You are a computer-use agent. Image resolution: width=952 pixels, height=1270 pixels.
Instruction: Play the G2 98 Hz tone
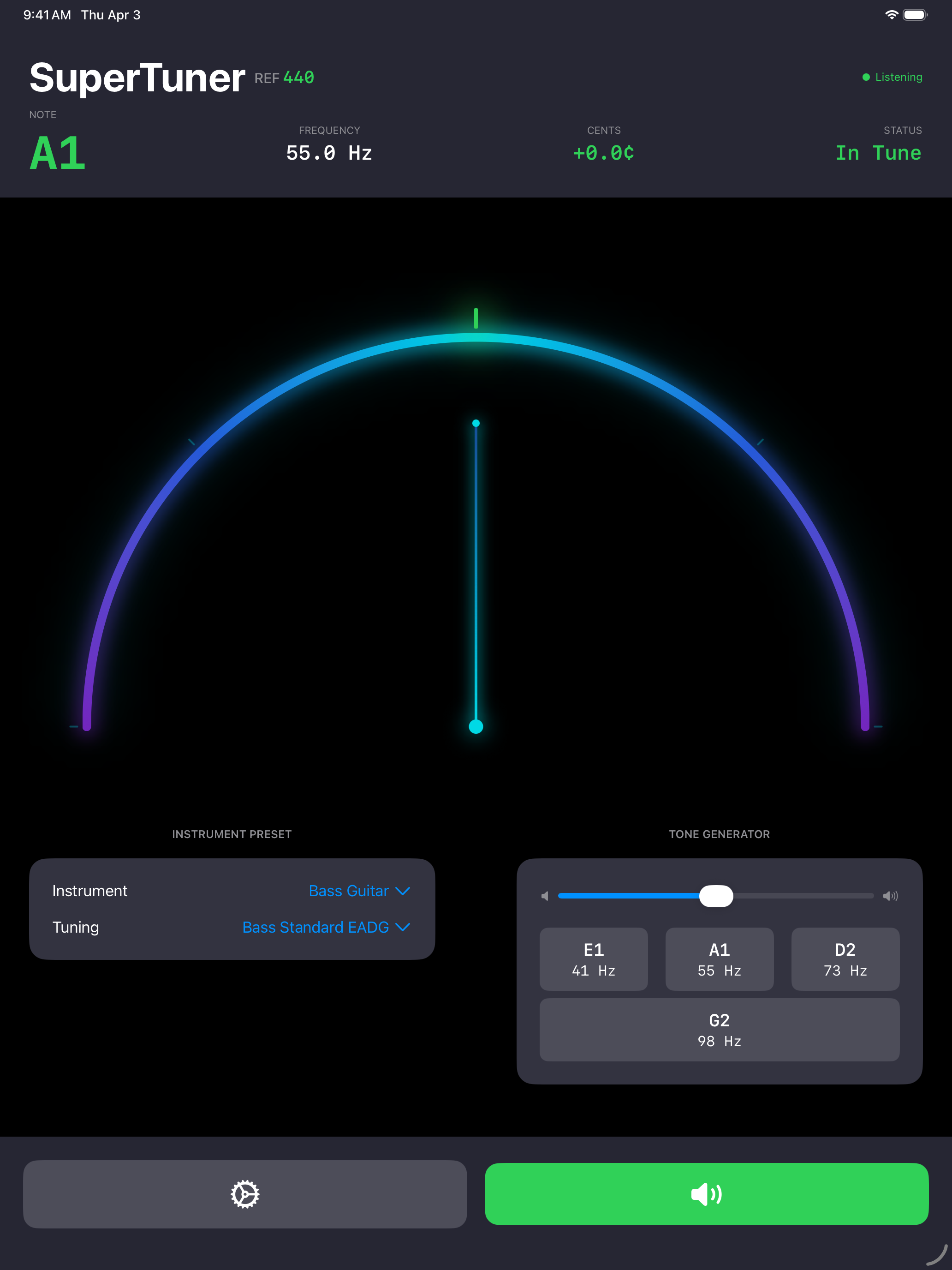(720, 1030)
